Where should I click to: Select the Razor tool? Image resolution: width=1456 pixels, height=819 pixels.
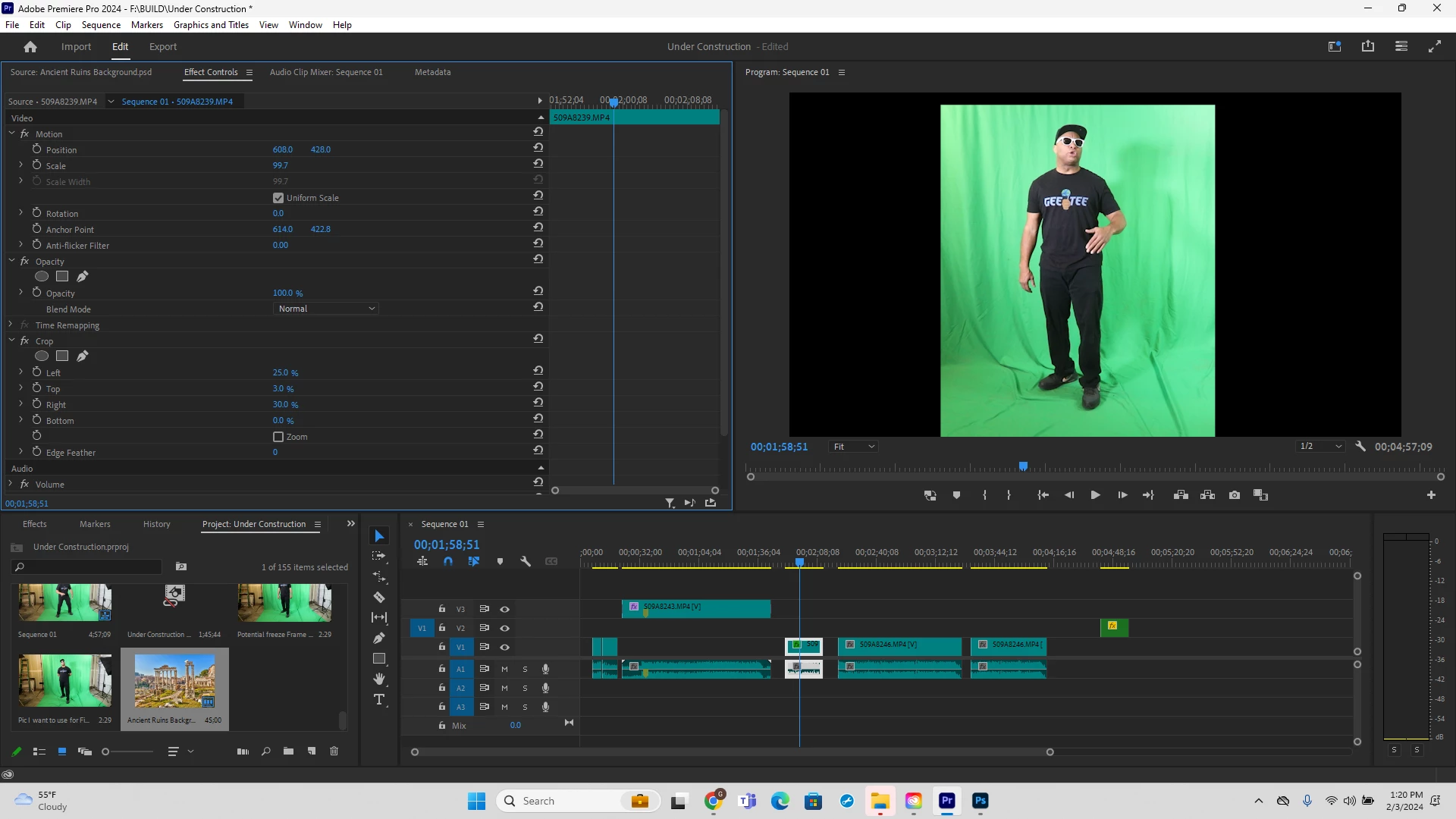pos(379,598)
